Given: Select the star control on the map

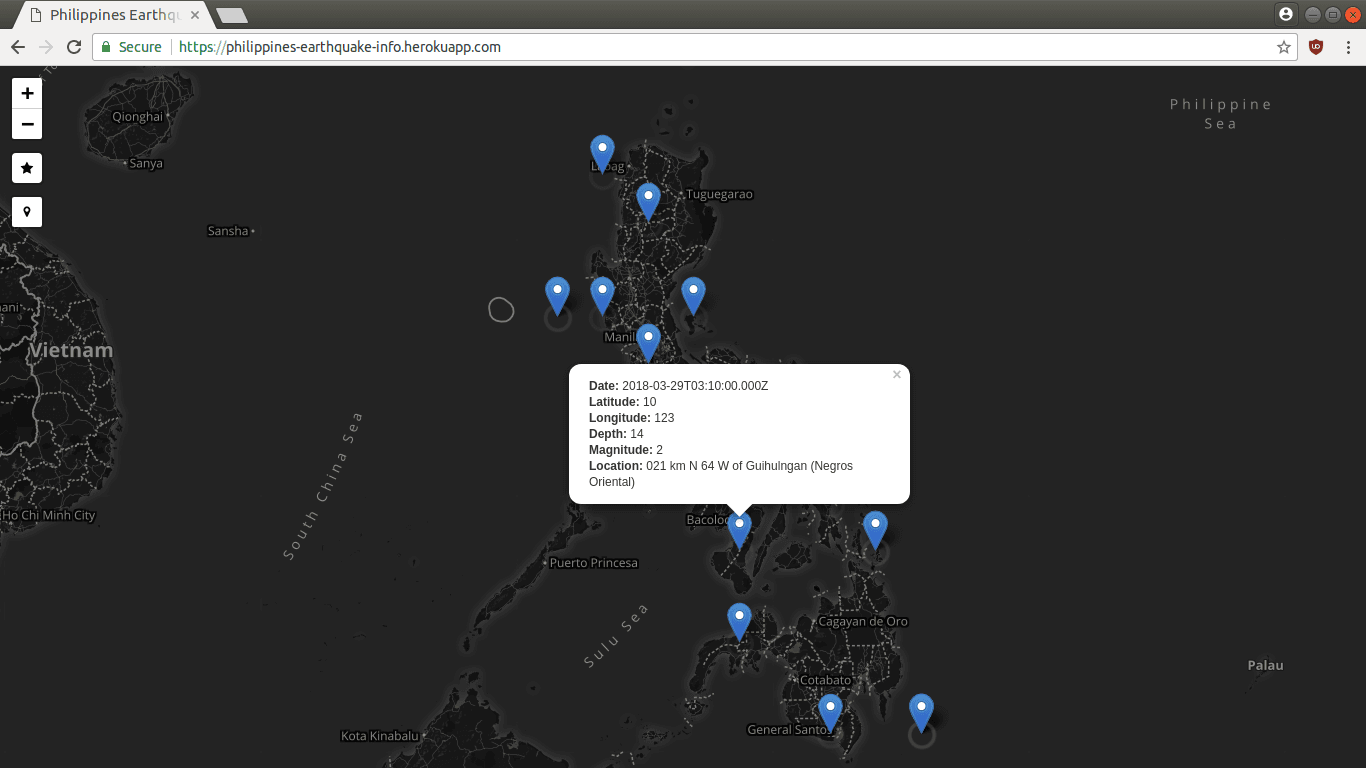Looking at the screenshot, I should 26,168.
